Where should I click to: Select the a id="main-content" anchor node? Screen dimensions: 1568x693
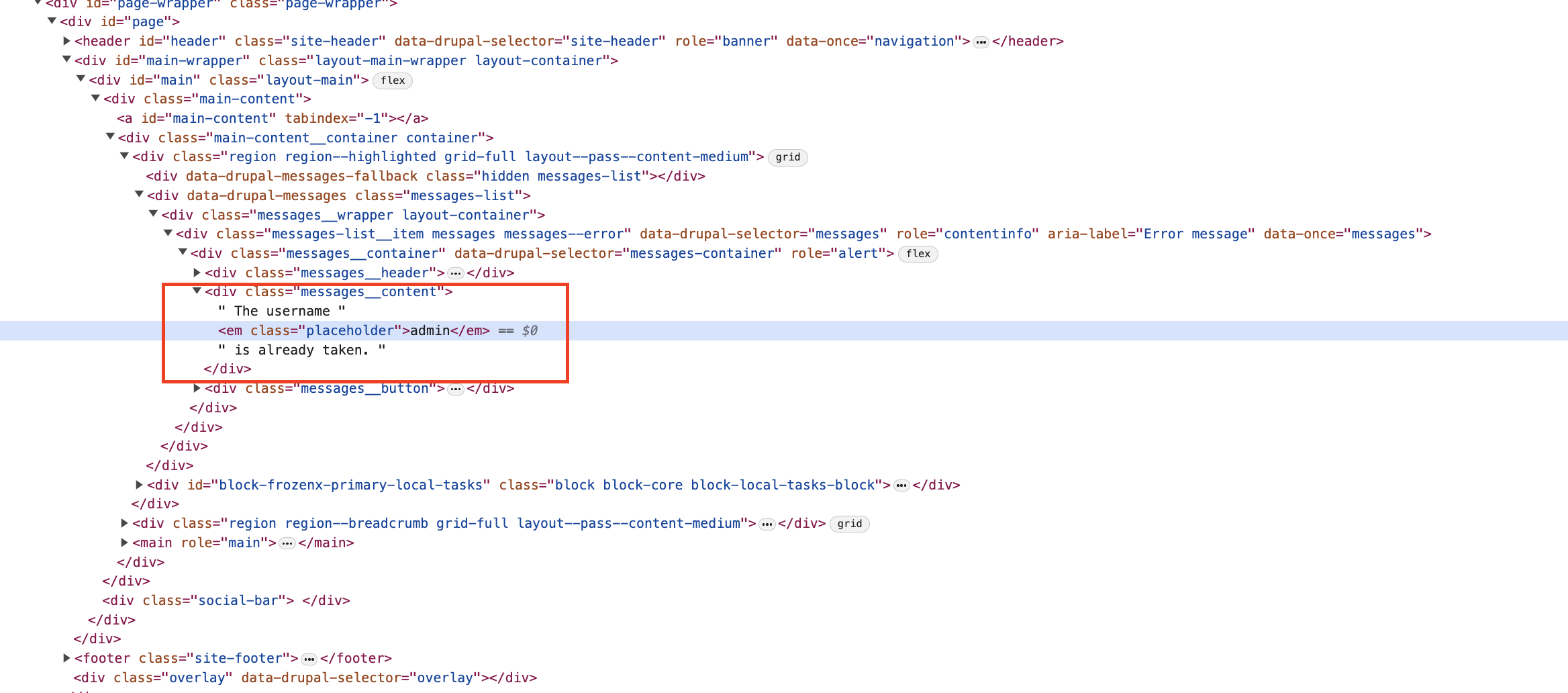tap(273, 118)
